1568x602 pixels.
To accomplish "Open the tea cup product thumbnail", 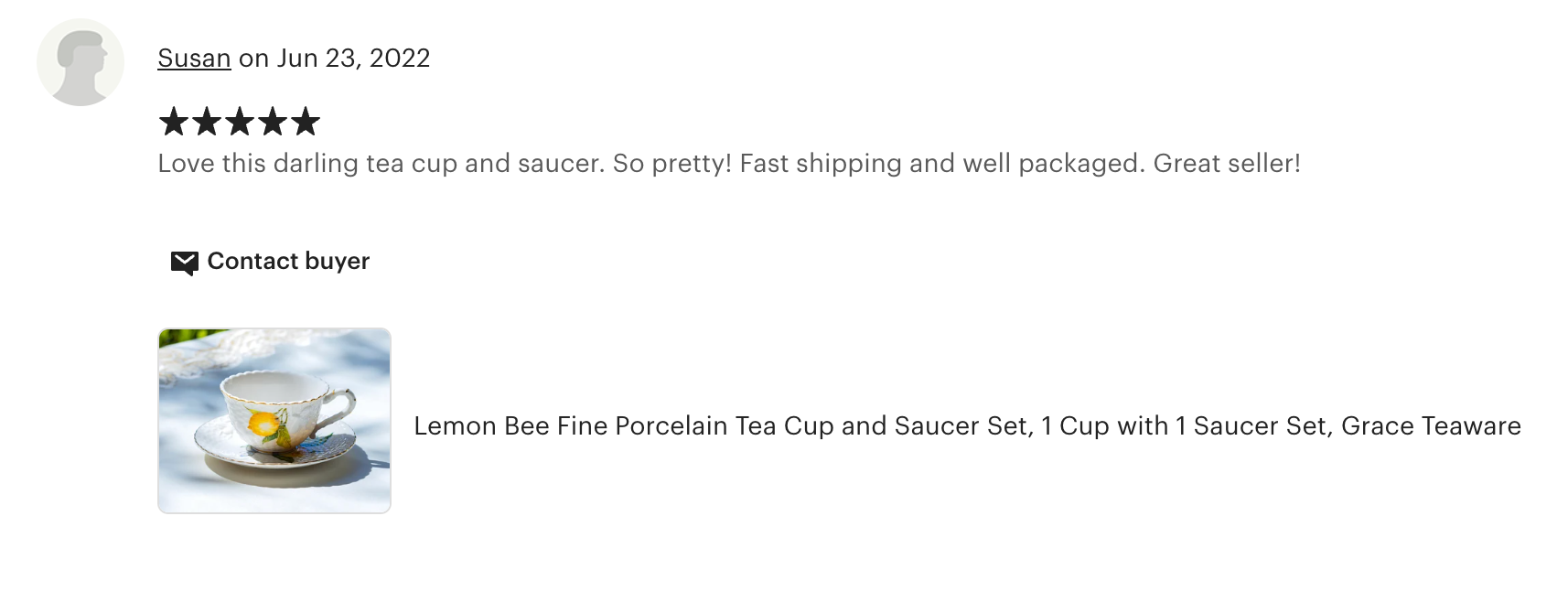I will click(x=274, y=421).
